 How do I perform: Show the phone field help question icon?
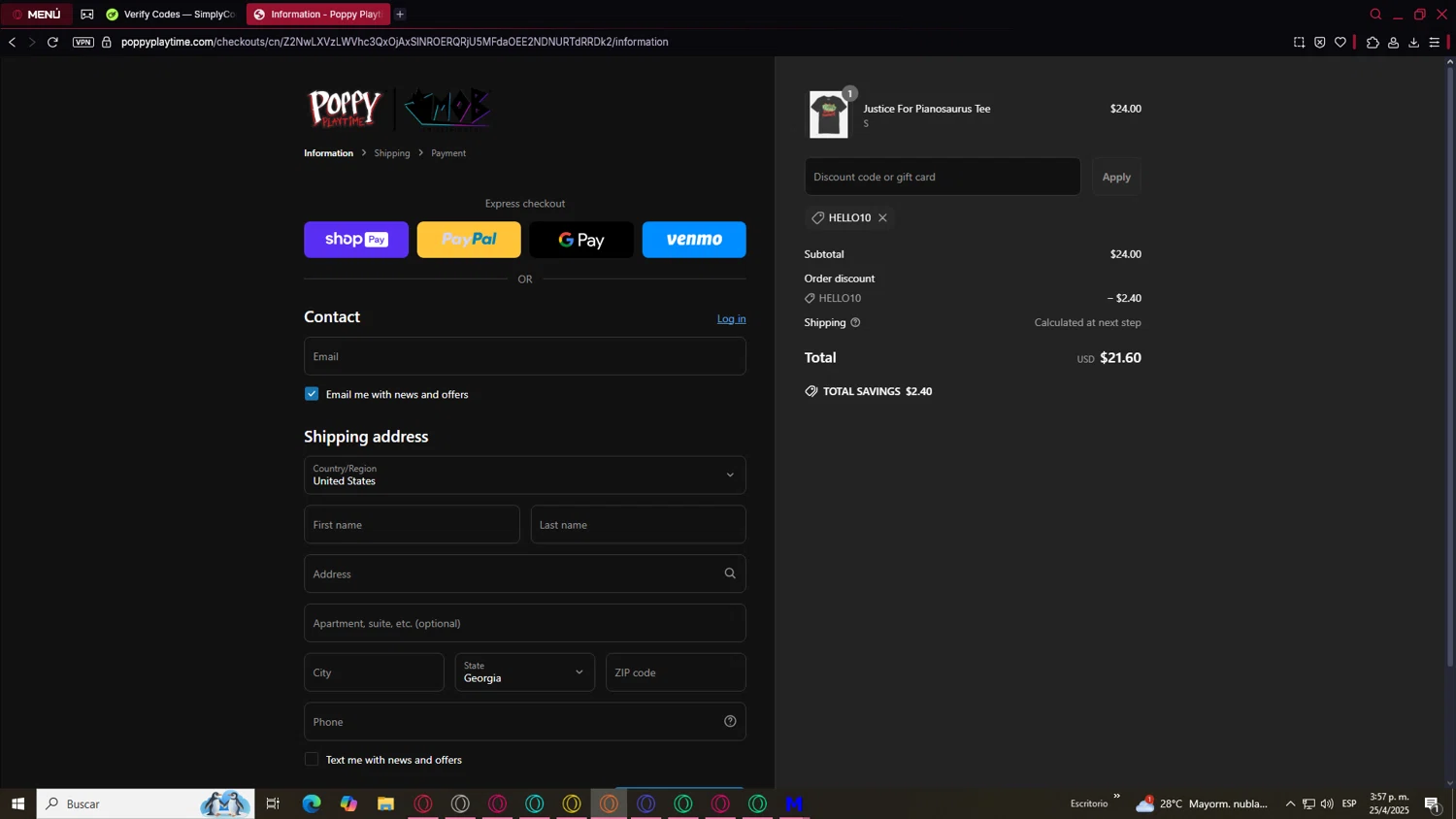click(730, 721)
